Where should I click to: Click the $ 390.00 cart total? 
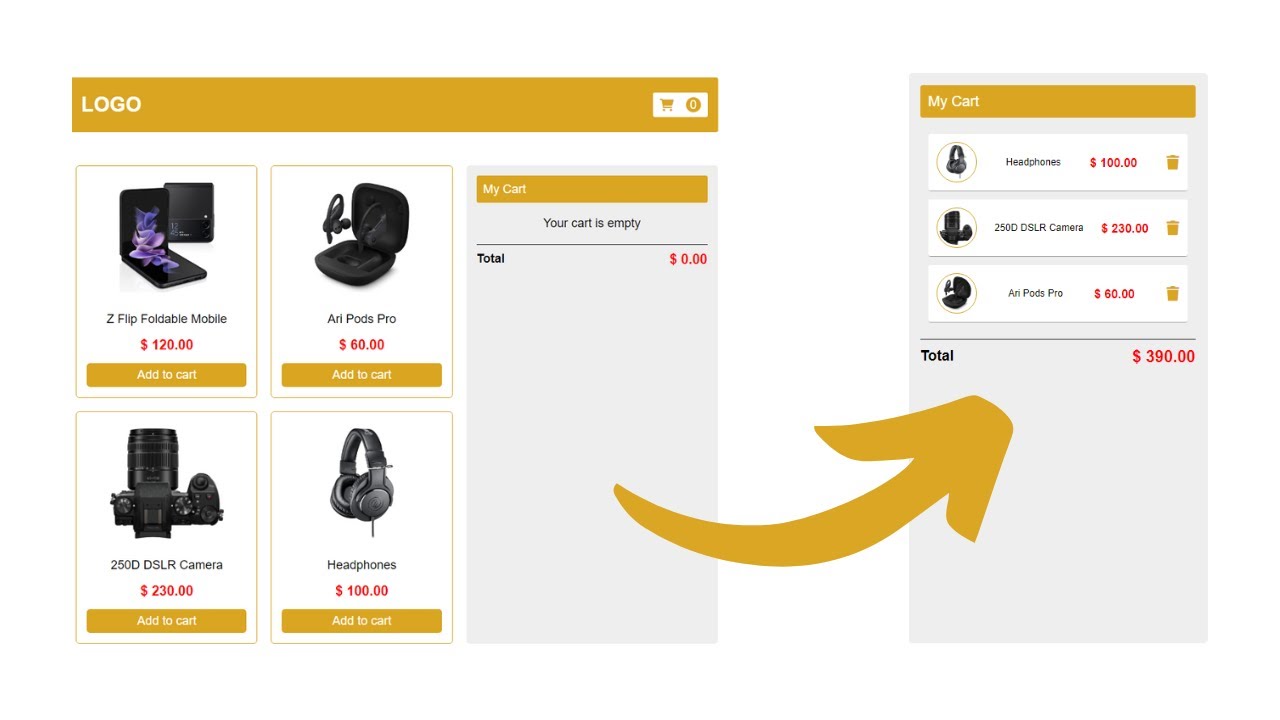[1163, 357]
